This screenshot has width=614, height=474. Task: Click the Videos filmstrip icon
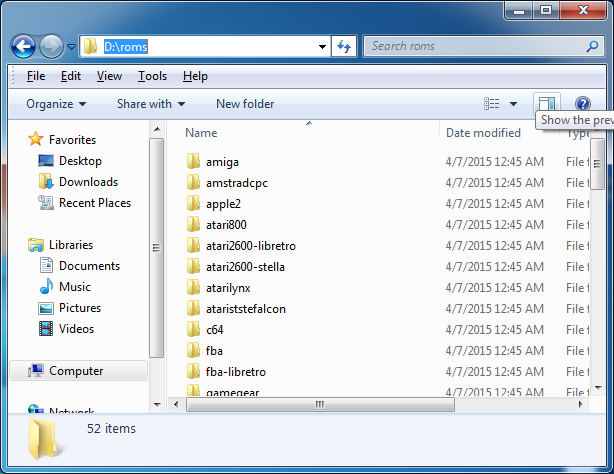pyautogui.click(x=46, y=329)
